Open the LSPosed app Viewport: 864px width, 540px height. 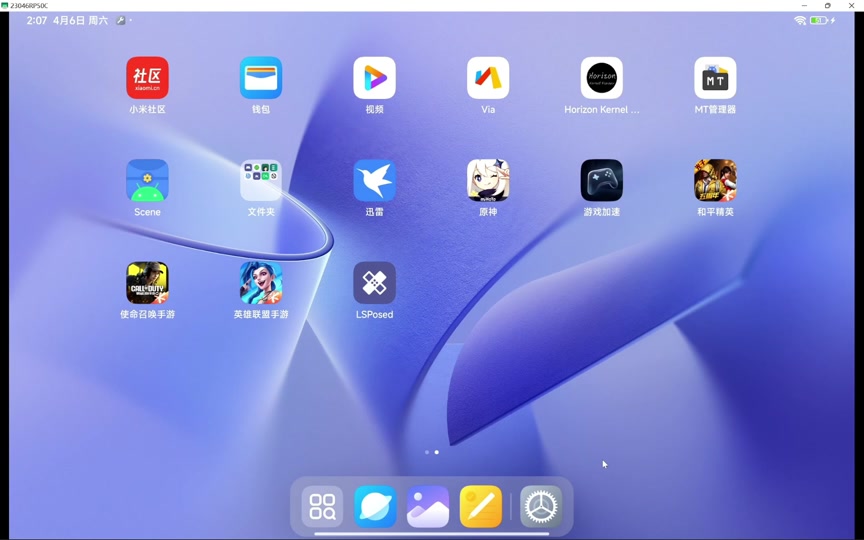(374, 283)
